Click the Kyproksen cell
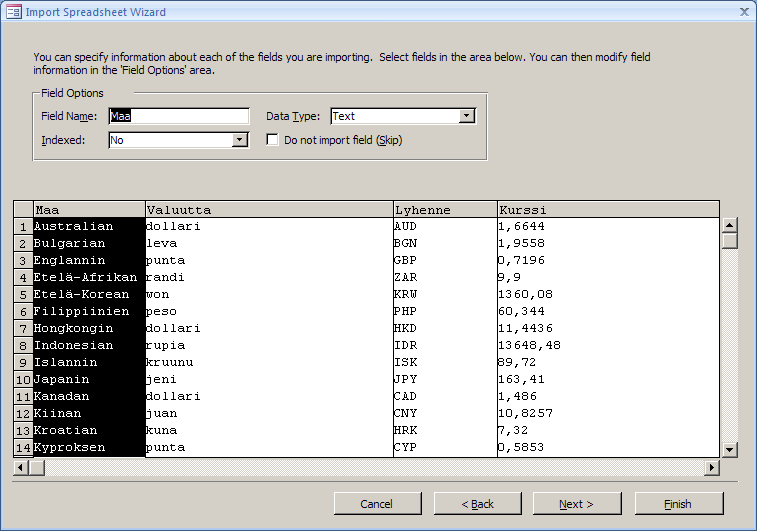Image resolution: width=757 pixels, height=531 pixels. pos(89,447)
